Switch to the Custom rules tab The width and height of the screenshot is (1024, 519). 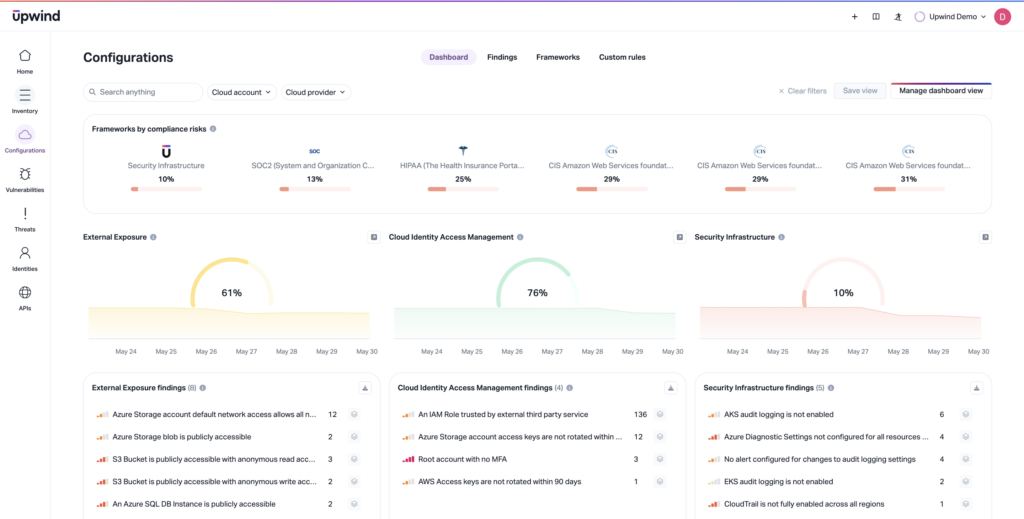(x=622, y=57)
